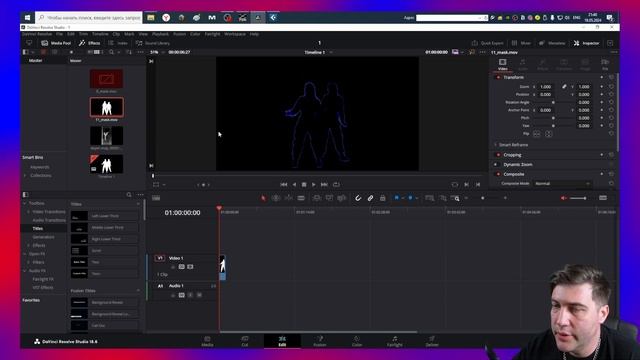Reset Transform section with reset icon
Screen dimensions: 640x360
(611, 77)
